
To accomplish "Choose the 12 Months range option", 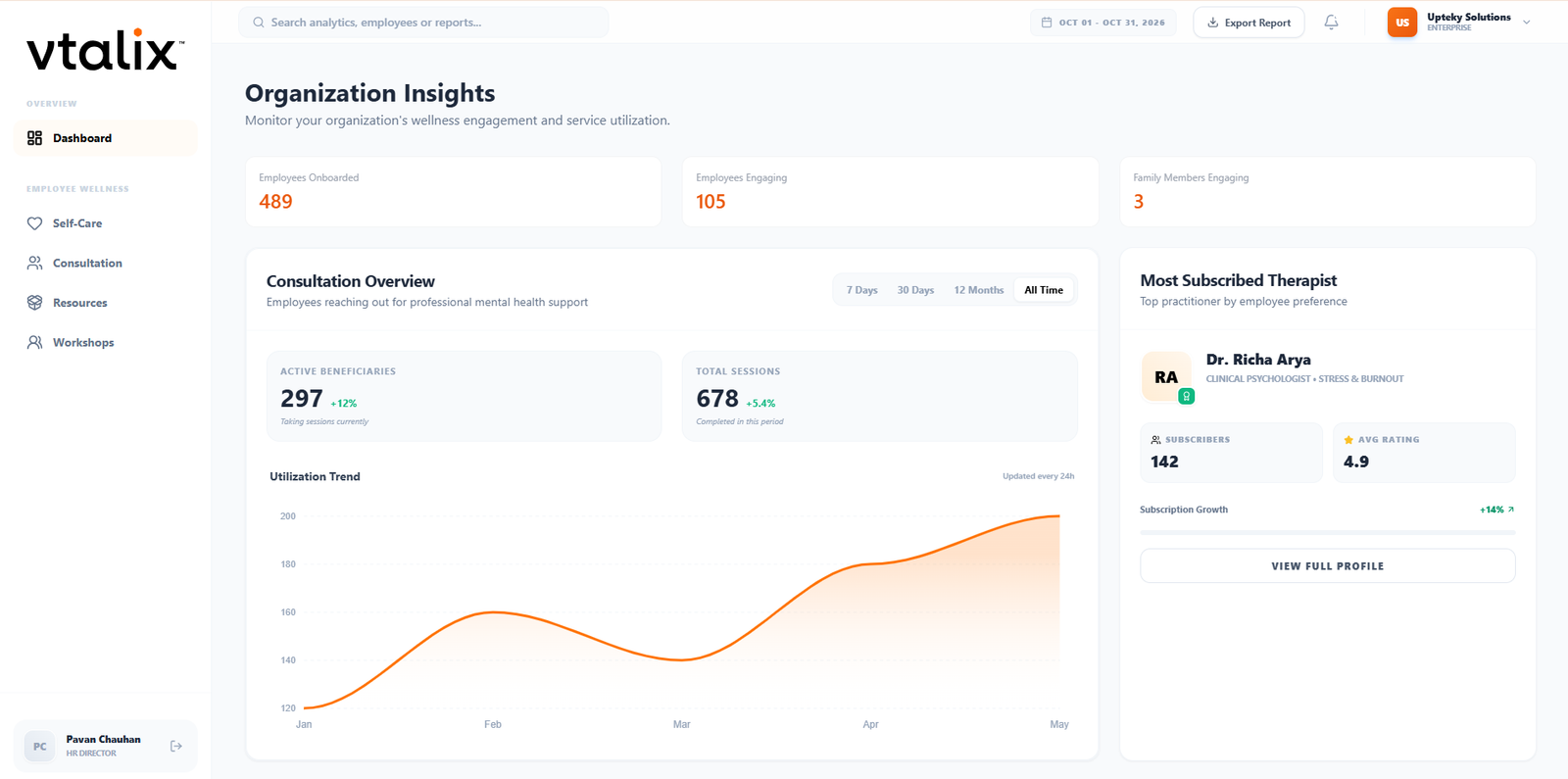I will (978, 290).
